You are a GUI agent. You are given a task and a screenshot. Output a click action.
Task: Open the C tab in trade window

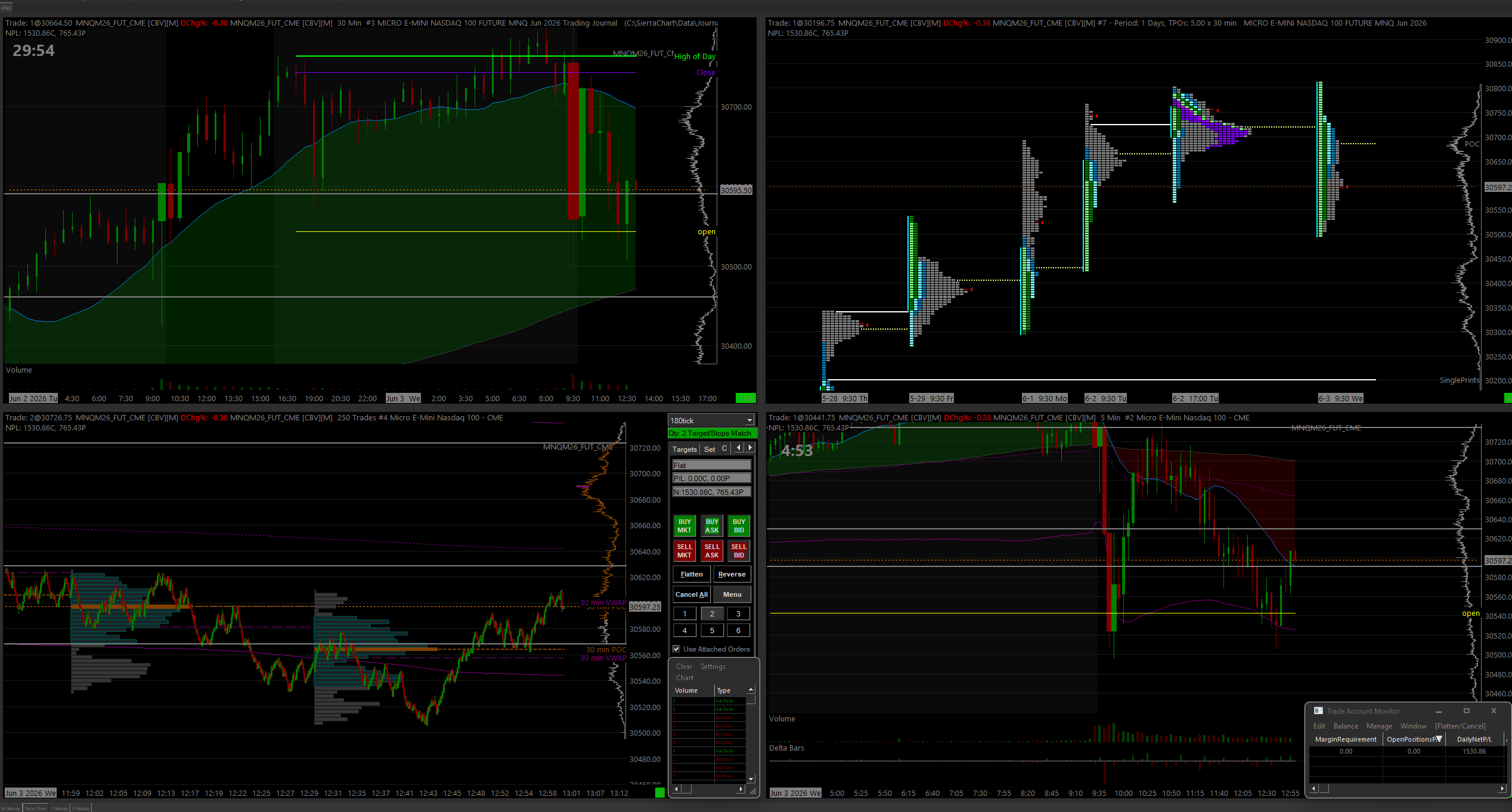(x=724, y=449)
